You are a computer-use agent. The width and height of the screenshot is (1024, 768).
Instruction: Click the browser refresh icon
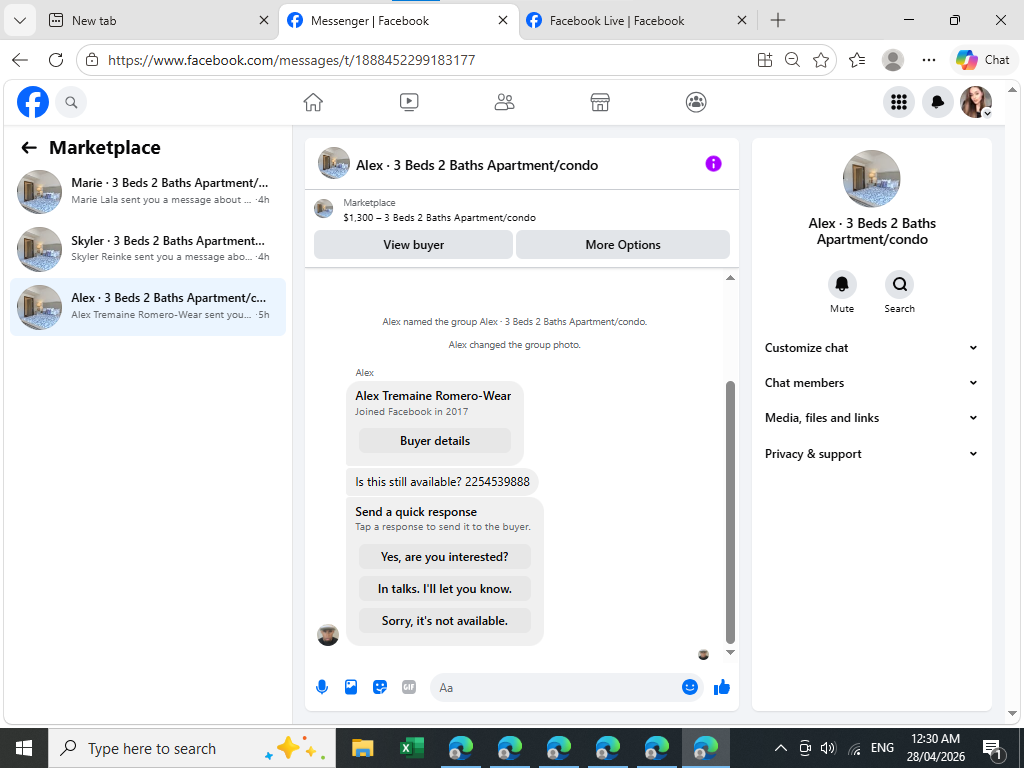tap(56, 60)
